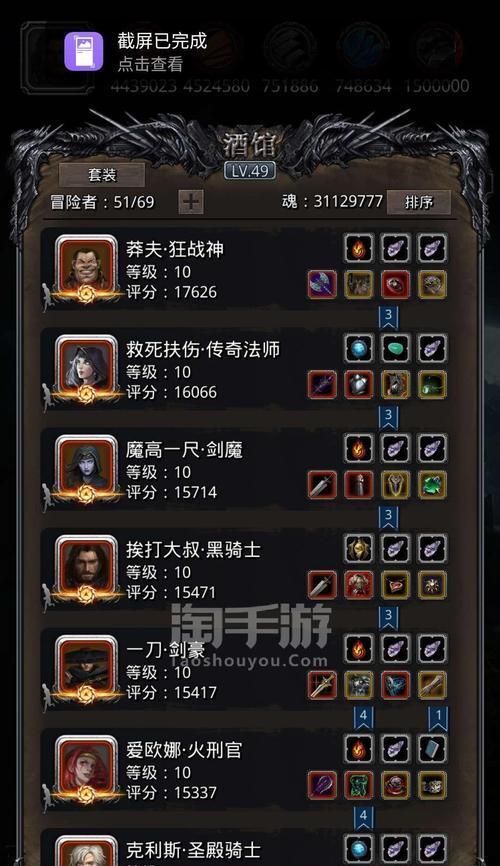
Task: Open the 套装 set tab
Action: pos(102,175)
